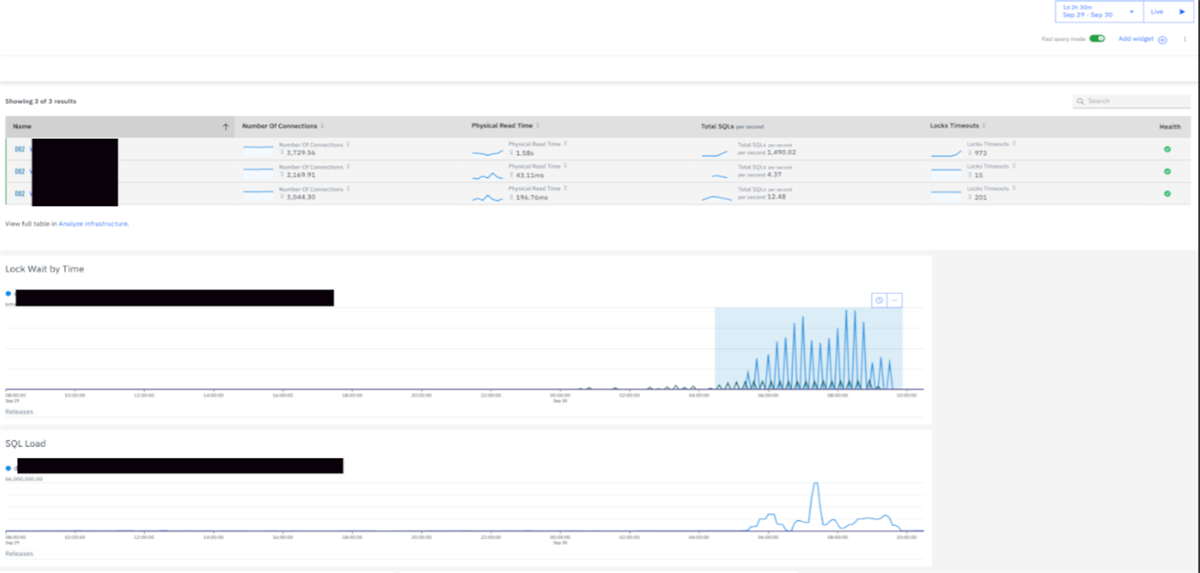The width and height of the screenshot is (1200, 573).
Task: Click the highlighted time selection on Lock Wait chart
Action: 808,348
